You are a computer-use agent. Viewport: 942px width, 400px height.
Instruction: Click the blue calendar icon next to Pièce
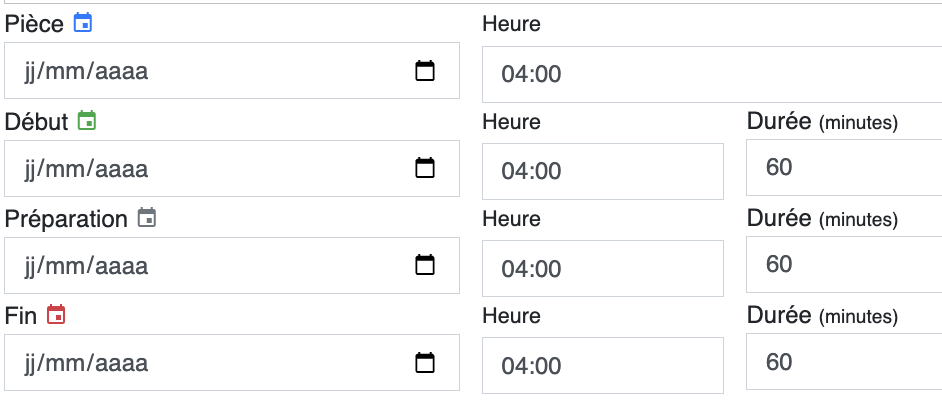83,23
